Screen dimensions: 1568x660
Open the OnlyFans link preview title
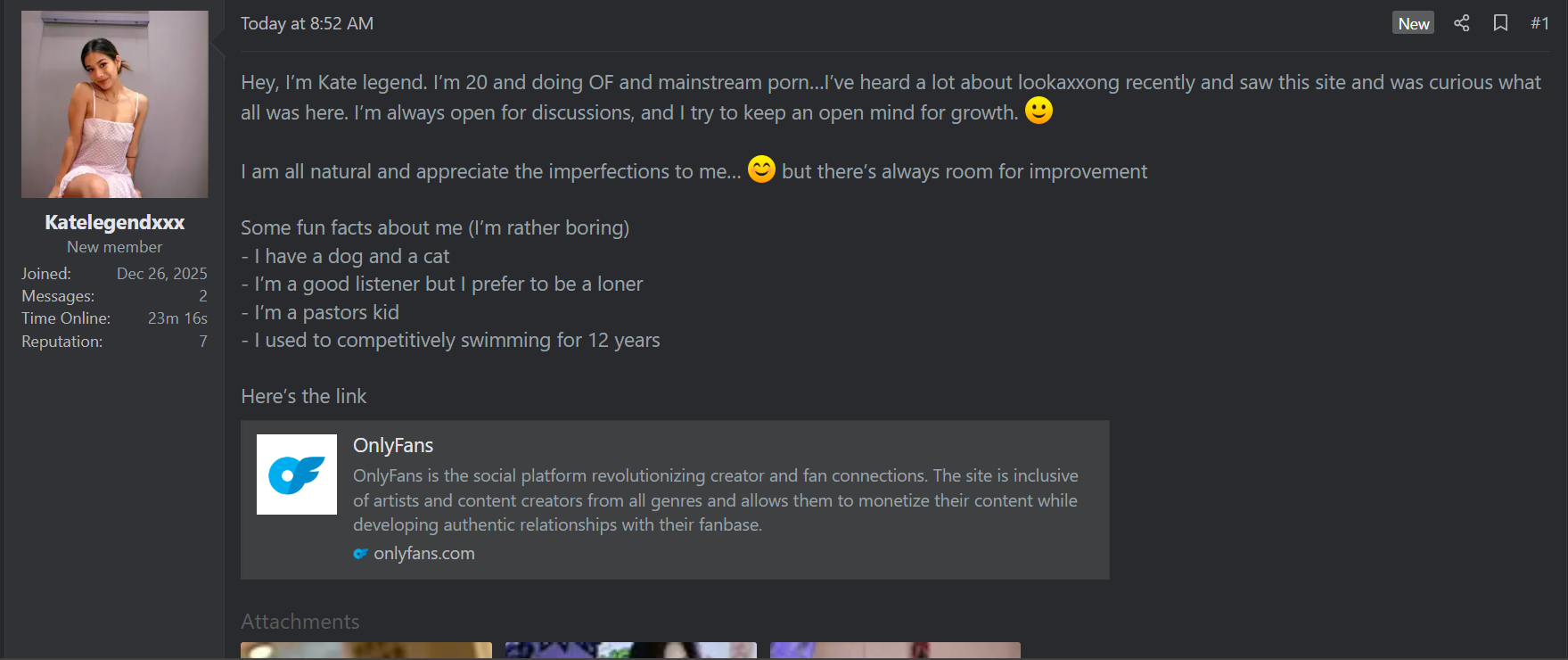pyautogui.click(x=393, y=445)
